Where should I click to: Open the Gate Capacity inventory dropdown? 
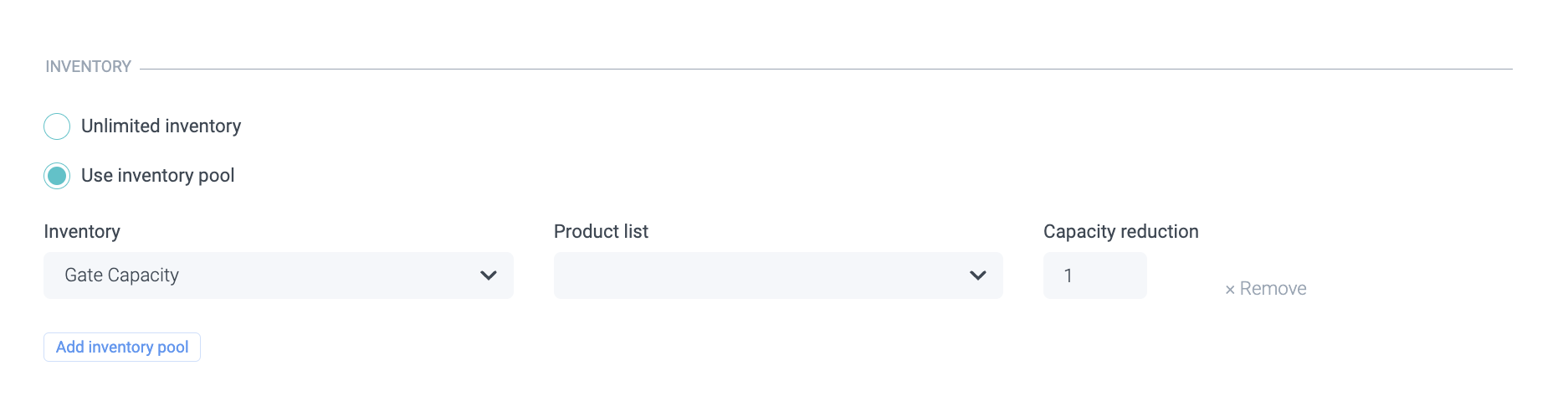tap(278, 276)
